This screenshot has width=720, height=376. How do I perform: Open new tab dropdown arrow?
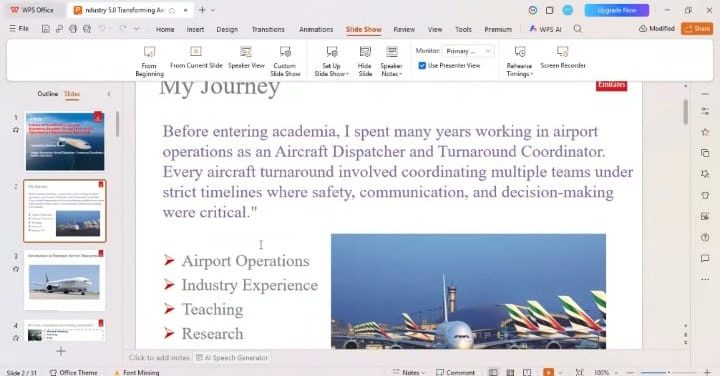coord(213,10)
